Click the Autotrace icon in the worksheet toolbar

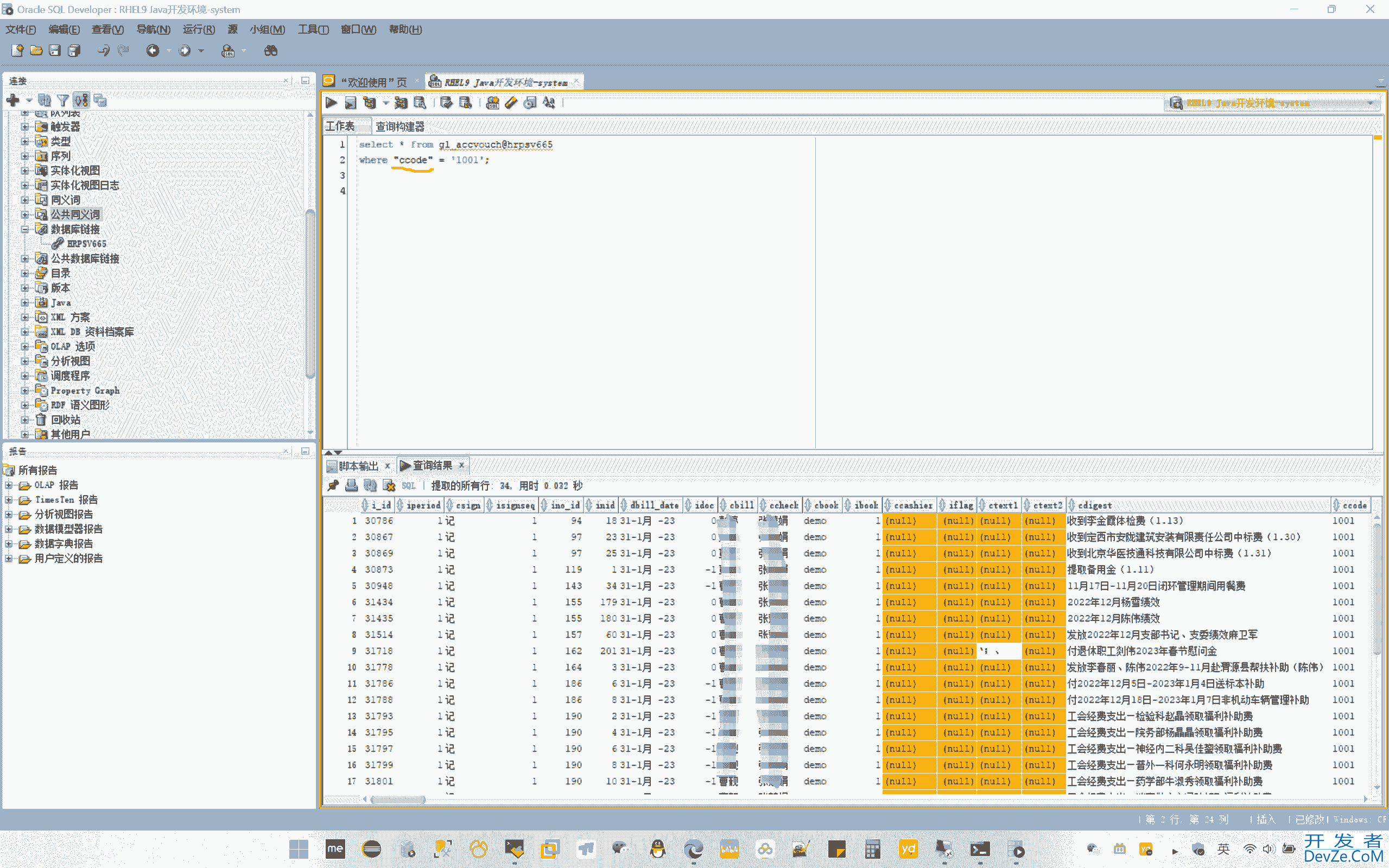pos(401,103)
